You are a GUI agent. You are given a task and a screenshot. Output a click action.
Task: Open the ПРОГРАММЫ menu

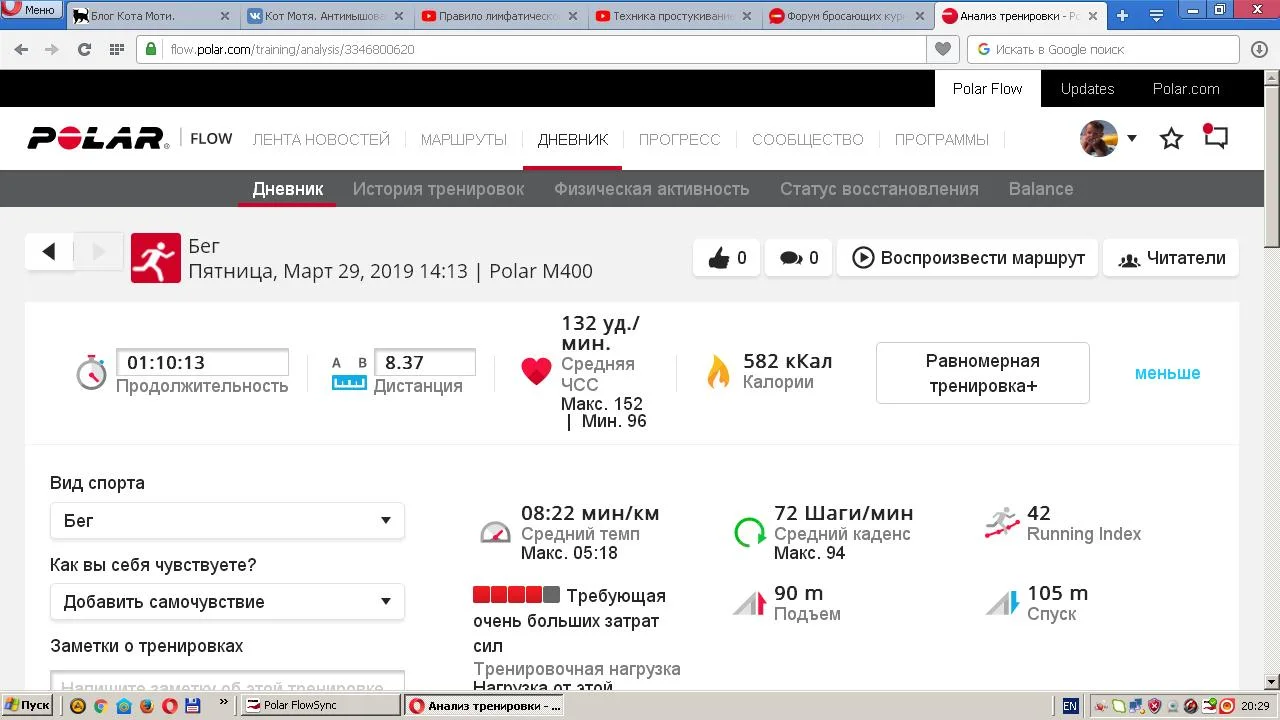(x=942, y=140)
